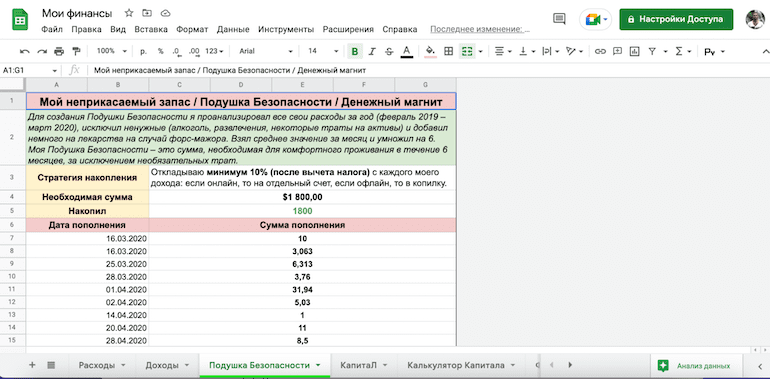Viewport: 770px width, 379px height.
Task: Toggle bold formatting
Action: [355, 51]
